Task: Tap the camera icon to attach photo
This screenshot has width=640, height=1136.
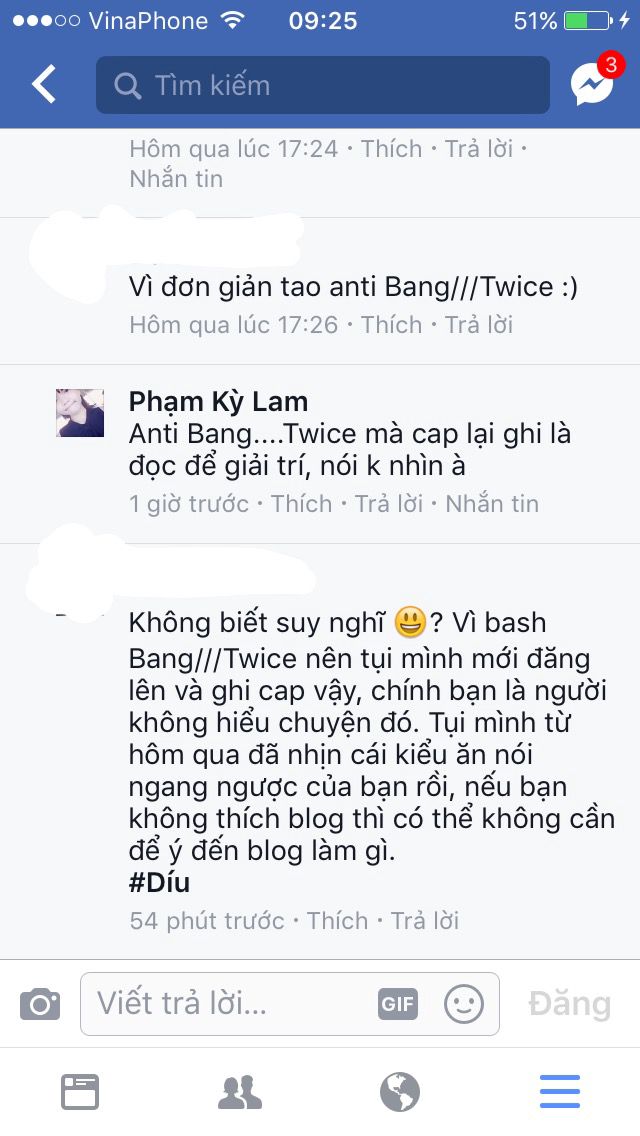Action: (40, 1003)
